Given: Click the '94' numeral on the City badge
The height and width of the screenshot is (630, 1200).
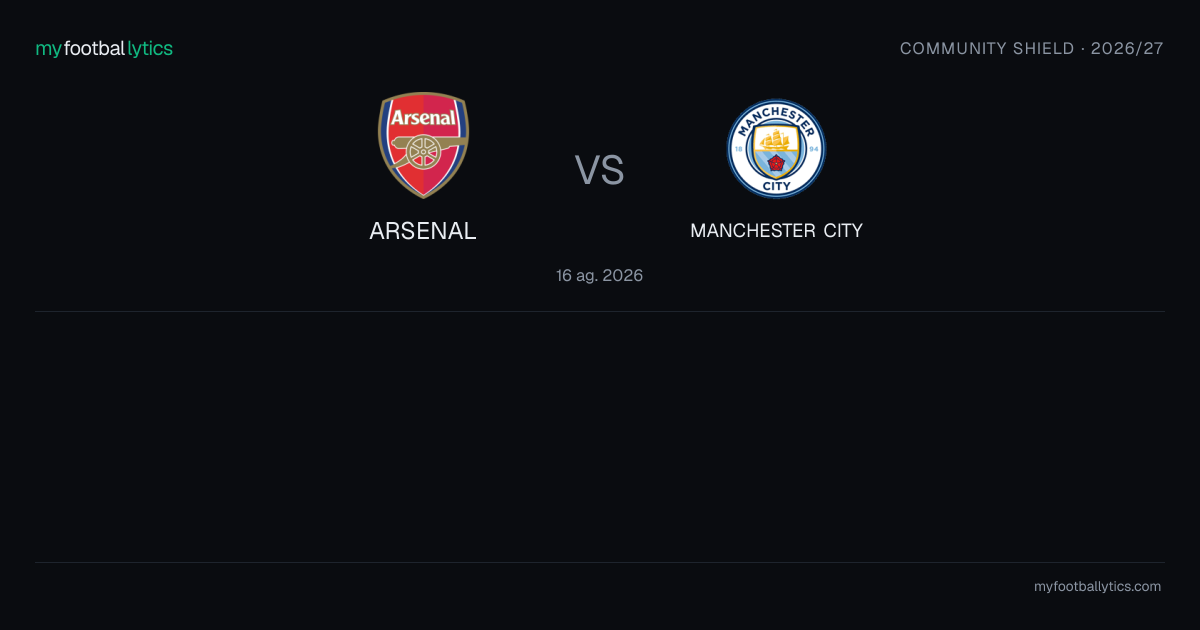Looking at the screenshot, I should tap(814, 149).
